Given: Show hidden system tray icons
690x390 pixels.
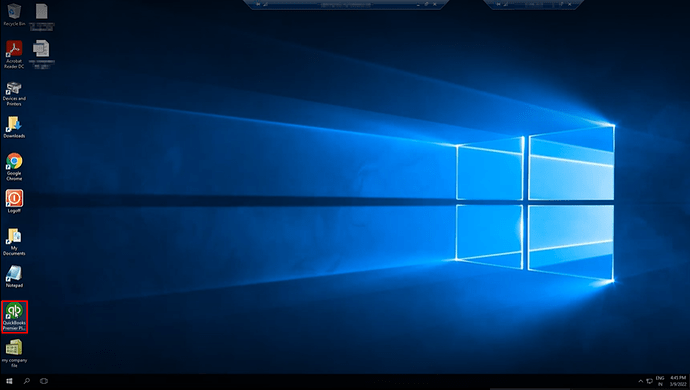Looking at the screenshot, I should pos(641,381).
